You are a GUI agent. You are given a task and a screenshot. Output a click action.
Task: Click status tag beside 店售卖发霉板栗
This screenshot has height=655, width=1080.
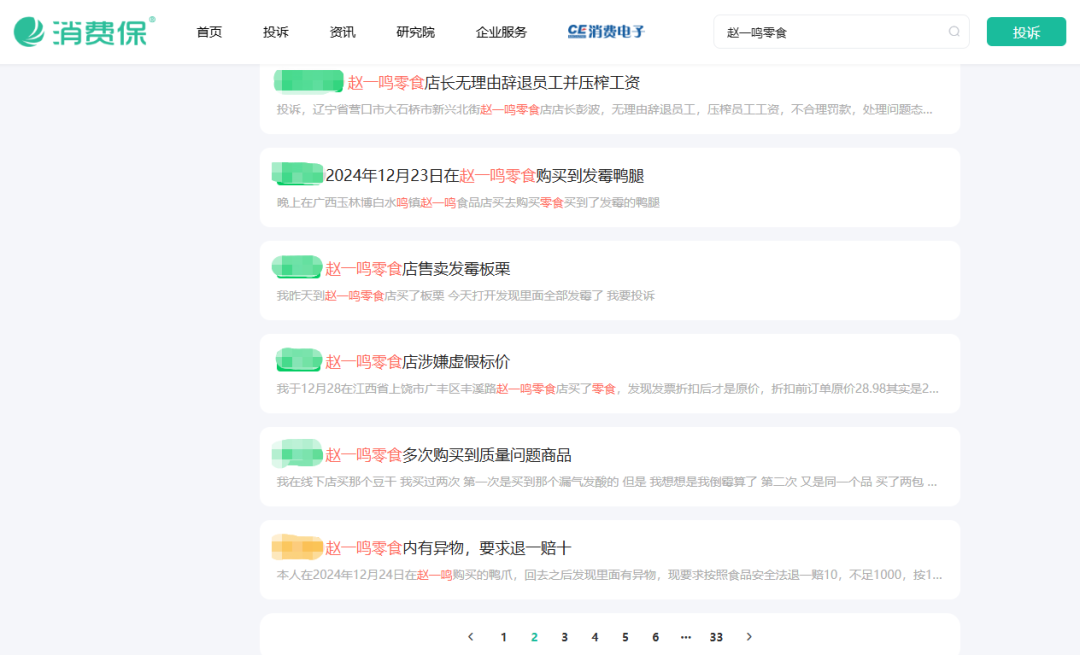(298, 267)
